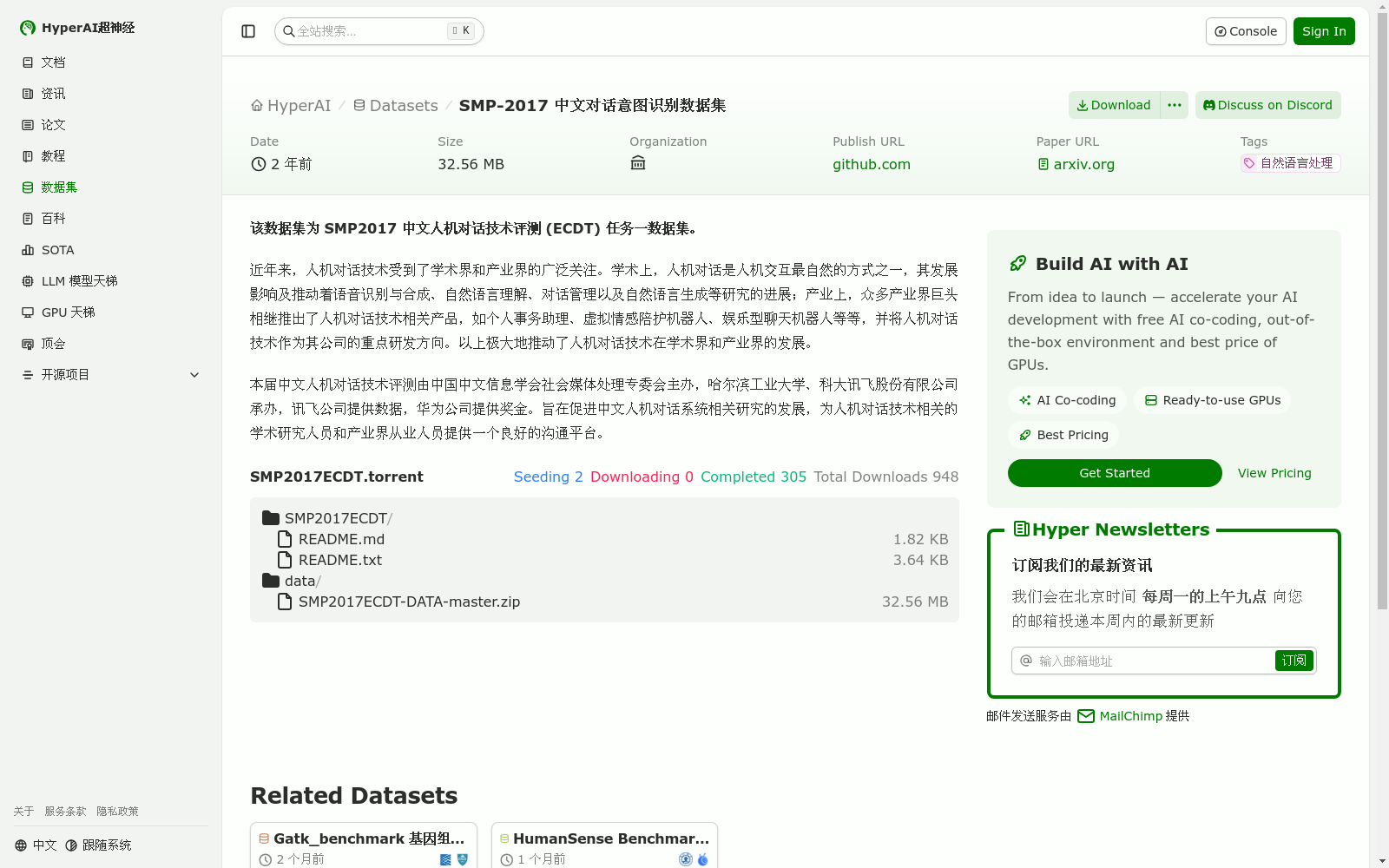Click Total Downloads 948 text
The width and height of the screenshot is (1389, 868).
coord(886,477)
